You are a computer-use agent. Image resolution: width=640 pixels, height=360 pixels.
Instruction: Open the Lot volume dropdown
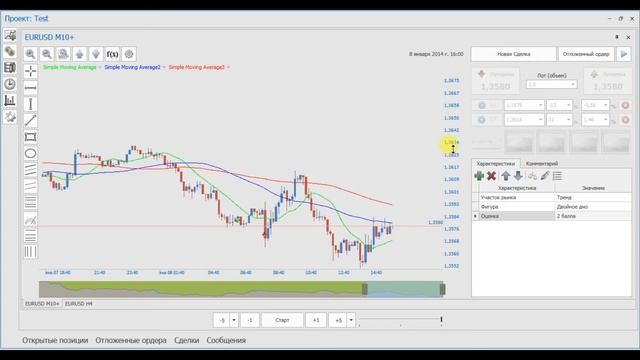[x=573, y=84]
